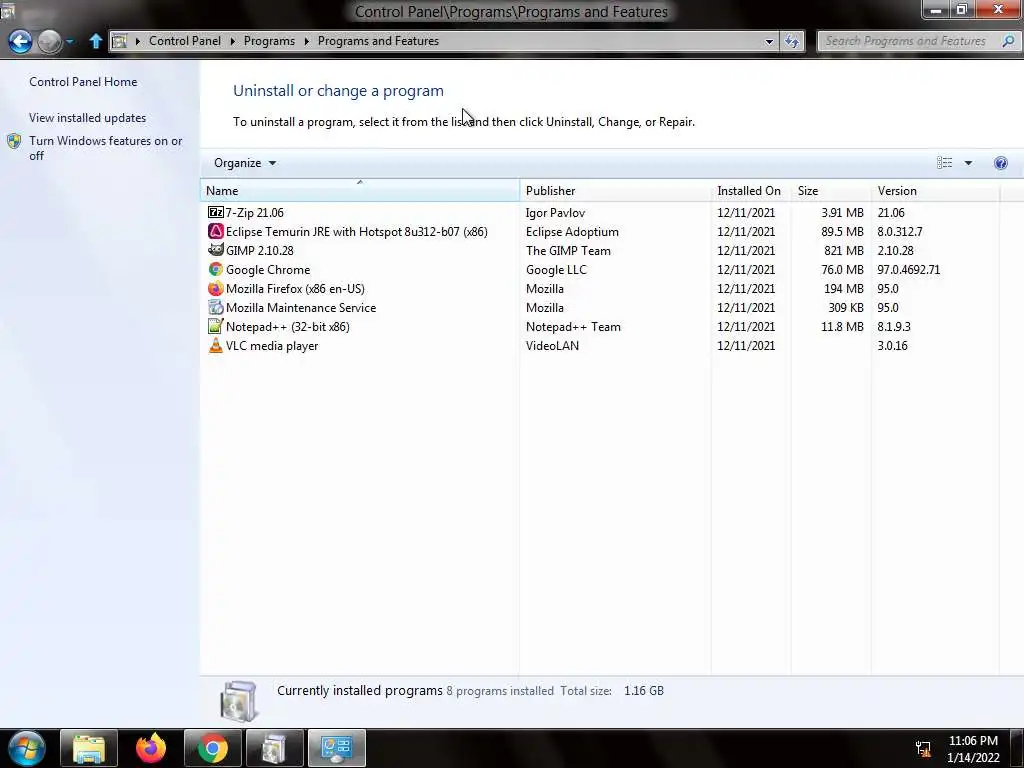1024x768 pixels.
Task: Sort the list by Publisher column
Action: click(x=615, y=190)
